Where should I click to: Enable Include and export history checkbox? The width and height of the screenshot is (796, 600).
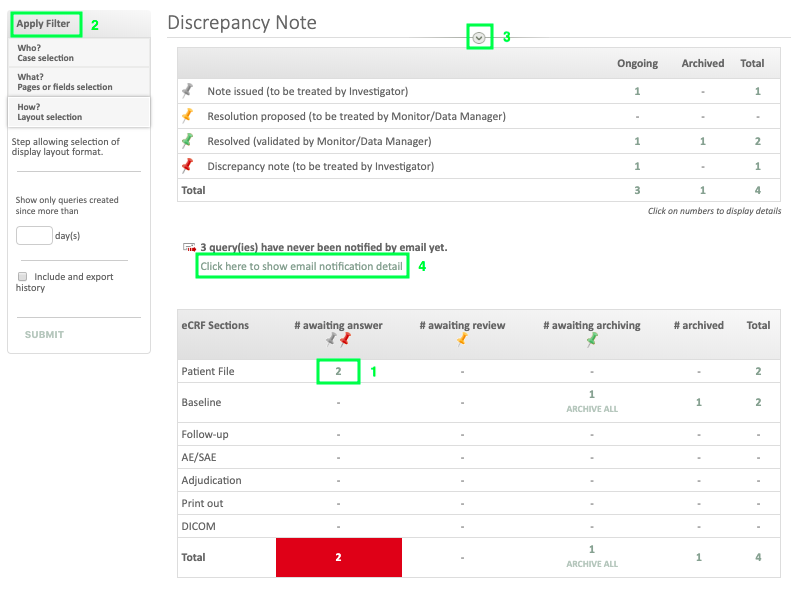[22, 277]
